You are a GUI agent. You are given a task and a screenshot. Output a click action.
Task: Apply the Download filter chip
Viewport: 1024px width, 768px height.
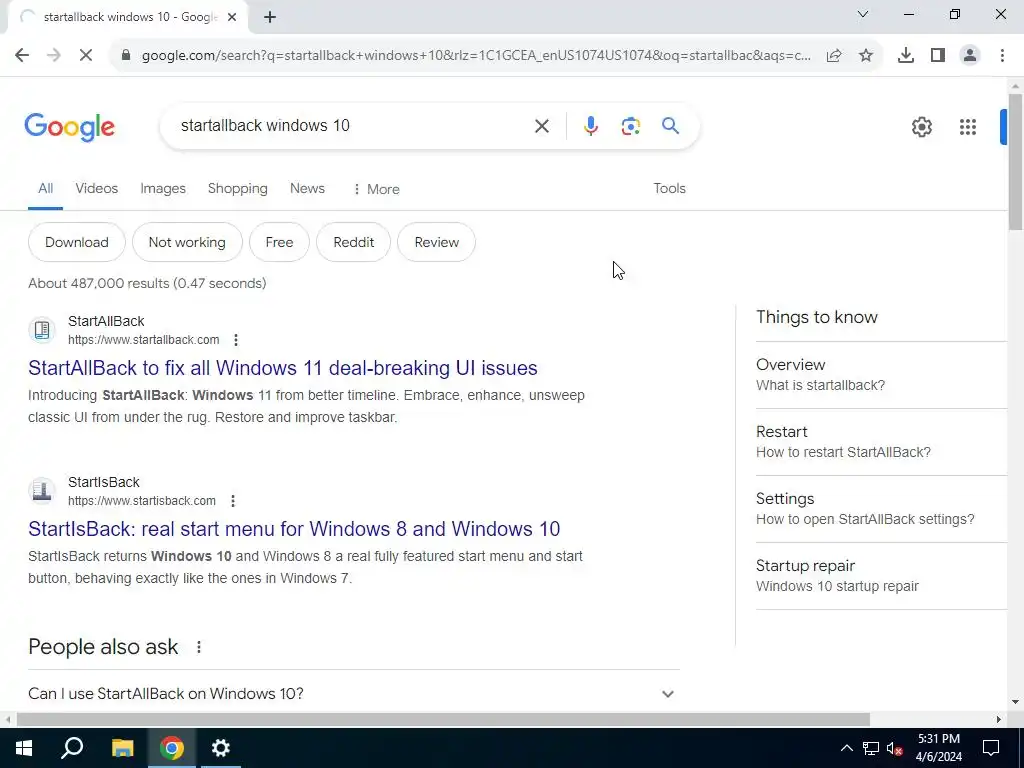[x=76, y=242]
